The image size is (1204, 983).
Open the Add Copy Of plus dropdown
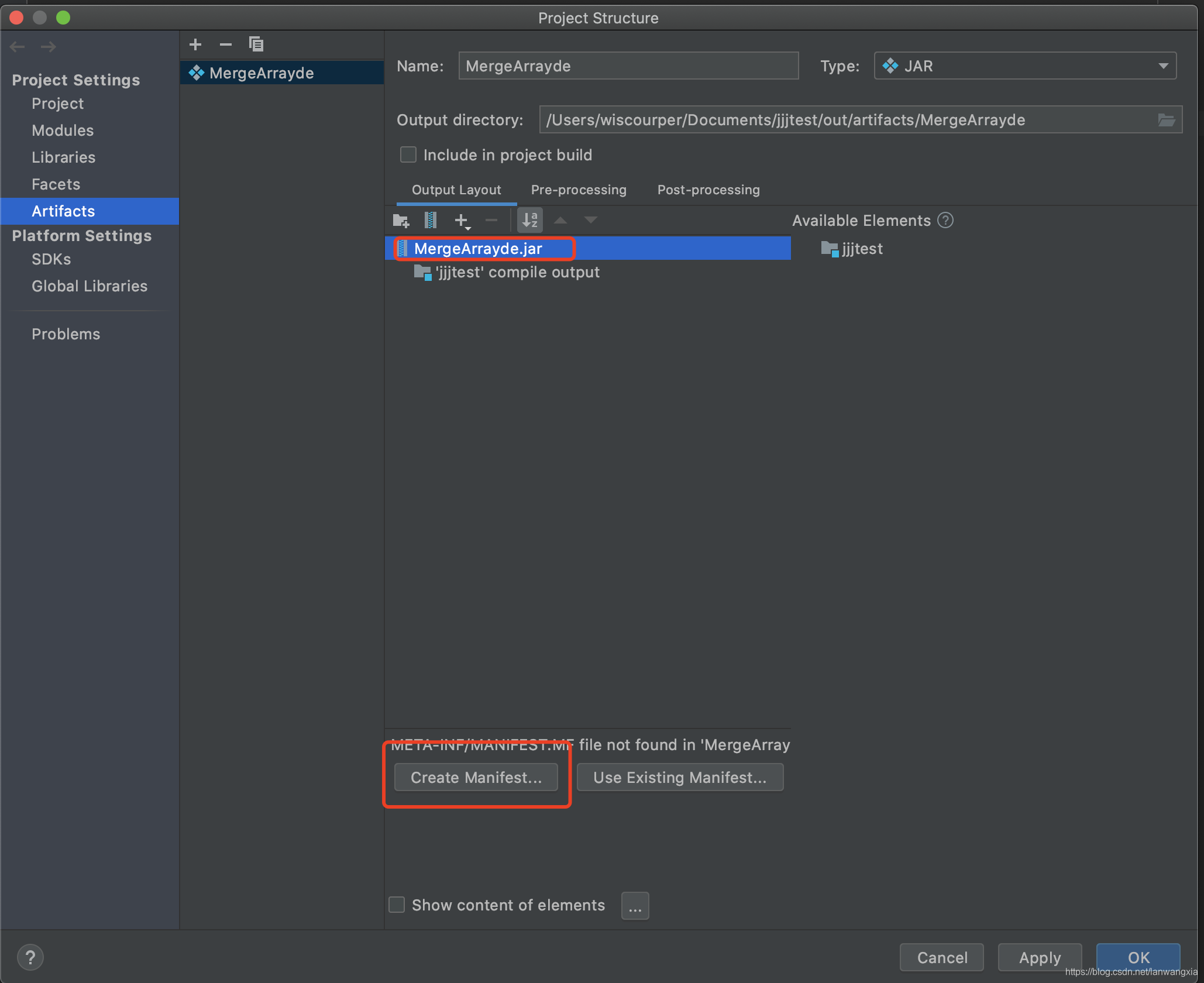(x=462, y=221)
